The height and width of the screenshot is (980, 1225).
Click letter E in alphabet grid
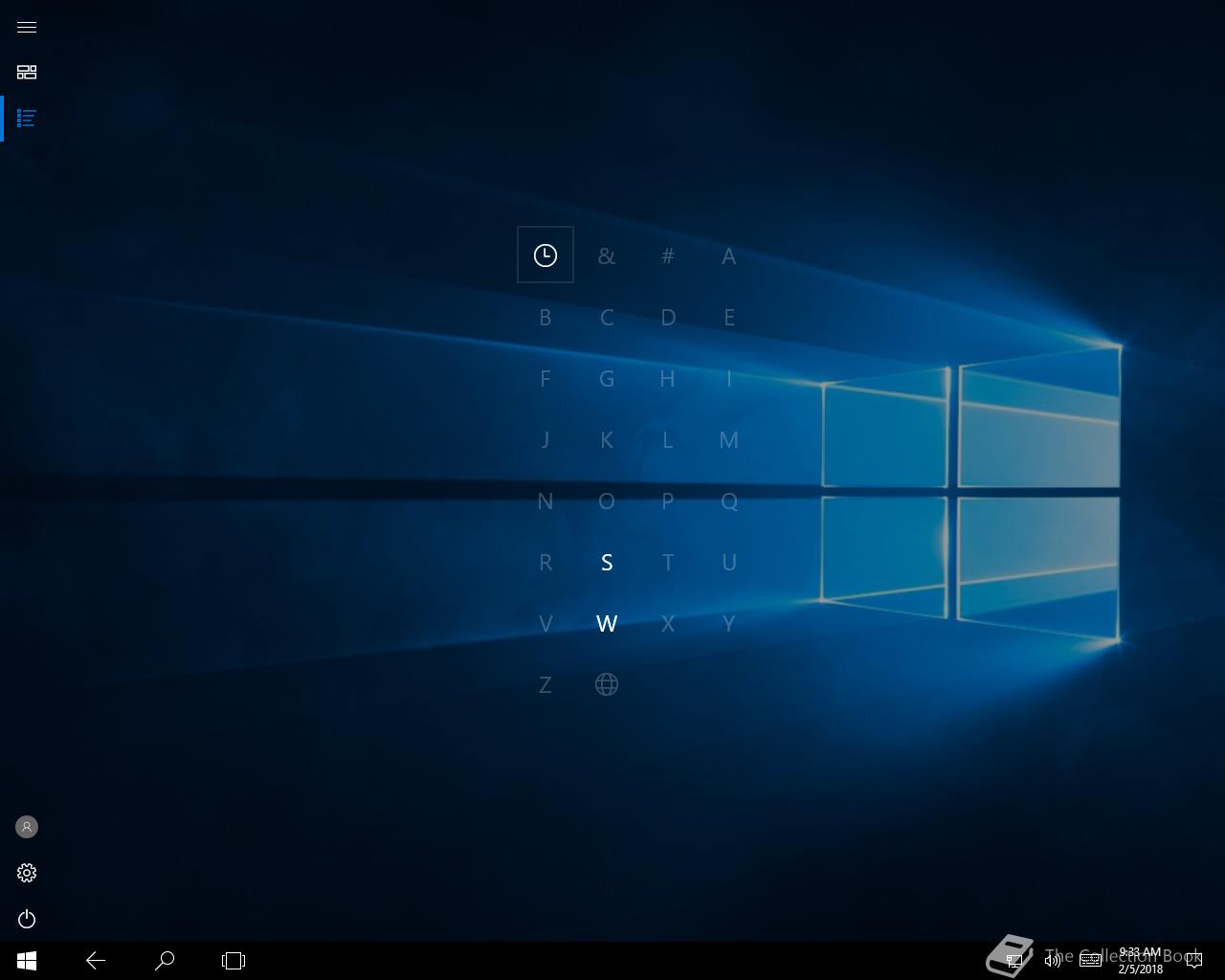coord(729,318)
